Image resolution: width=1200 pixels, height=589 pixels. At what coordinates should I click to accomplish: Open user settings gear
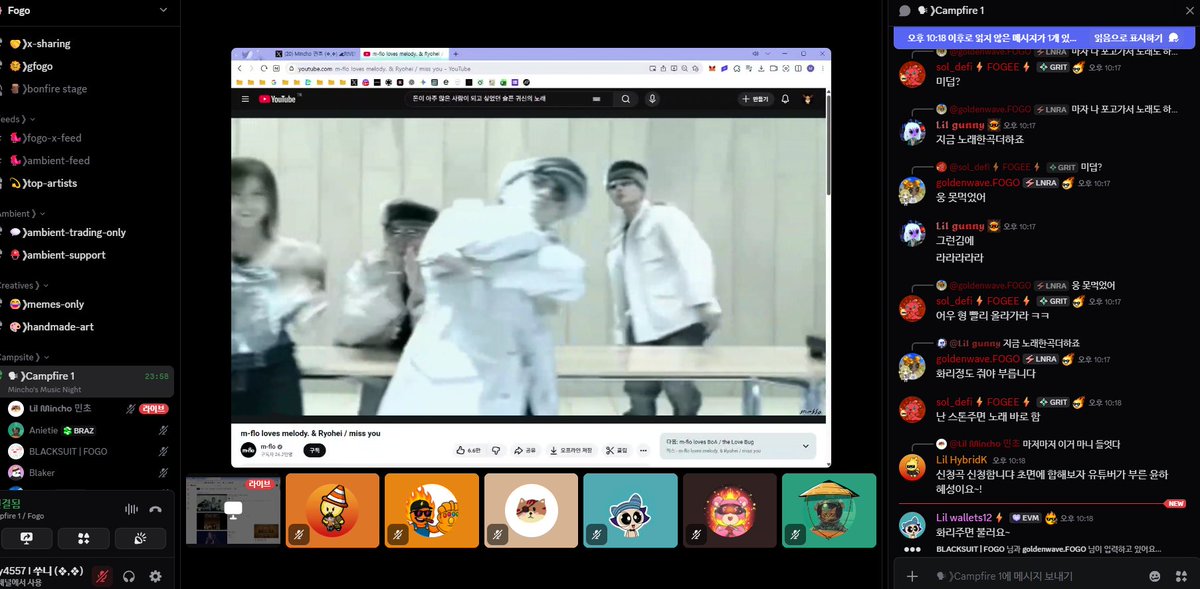[x=155, y=576]
